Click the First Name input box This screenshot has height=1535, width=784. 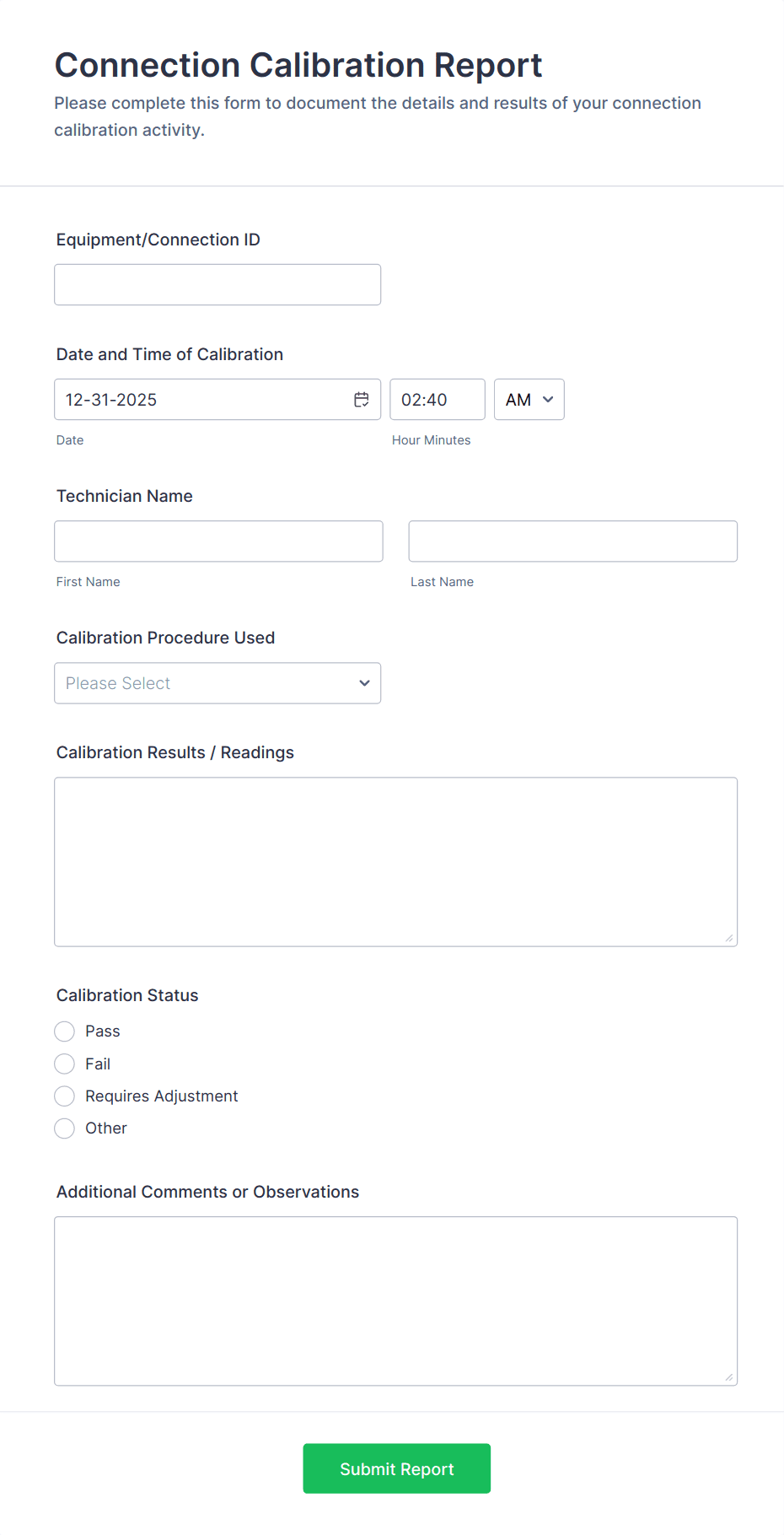pyautogui.click(x=218, y=541)
